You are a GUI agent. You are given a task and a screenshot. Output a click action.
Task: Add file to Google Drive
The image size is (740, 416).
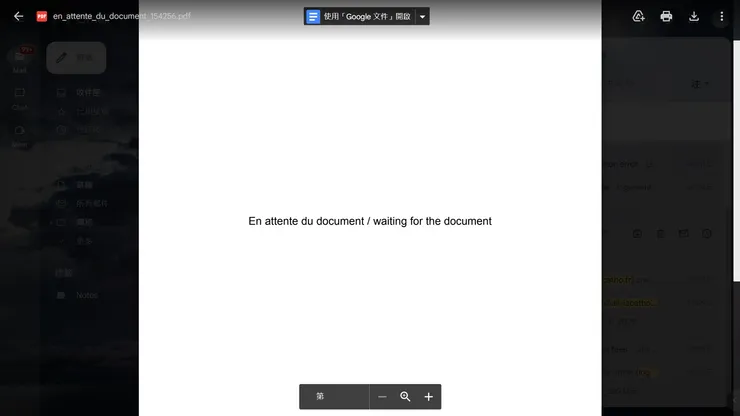pos(639,16)
